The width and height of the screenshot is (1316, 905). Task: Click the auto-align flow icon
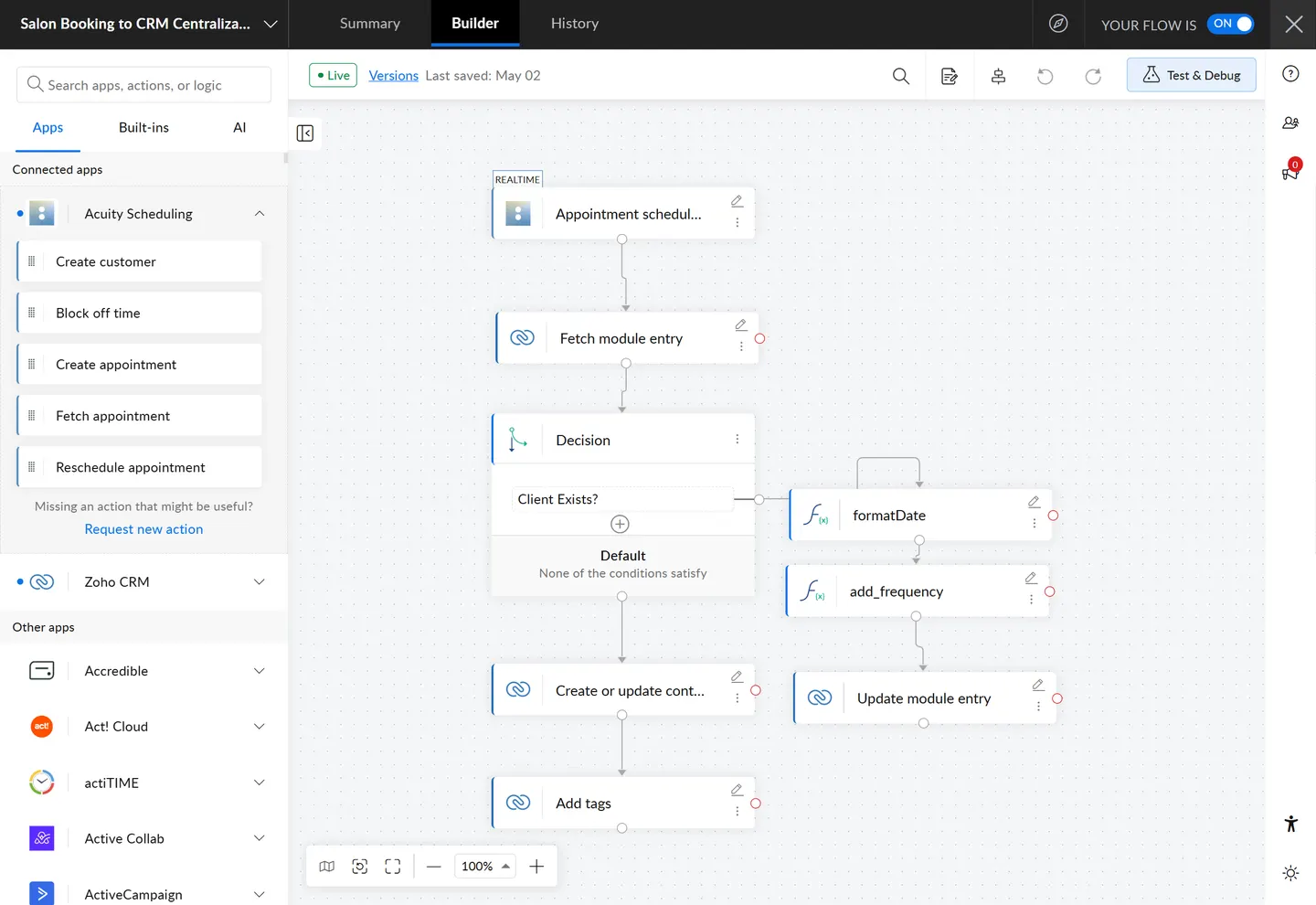pos(998,76)
